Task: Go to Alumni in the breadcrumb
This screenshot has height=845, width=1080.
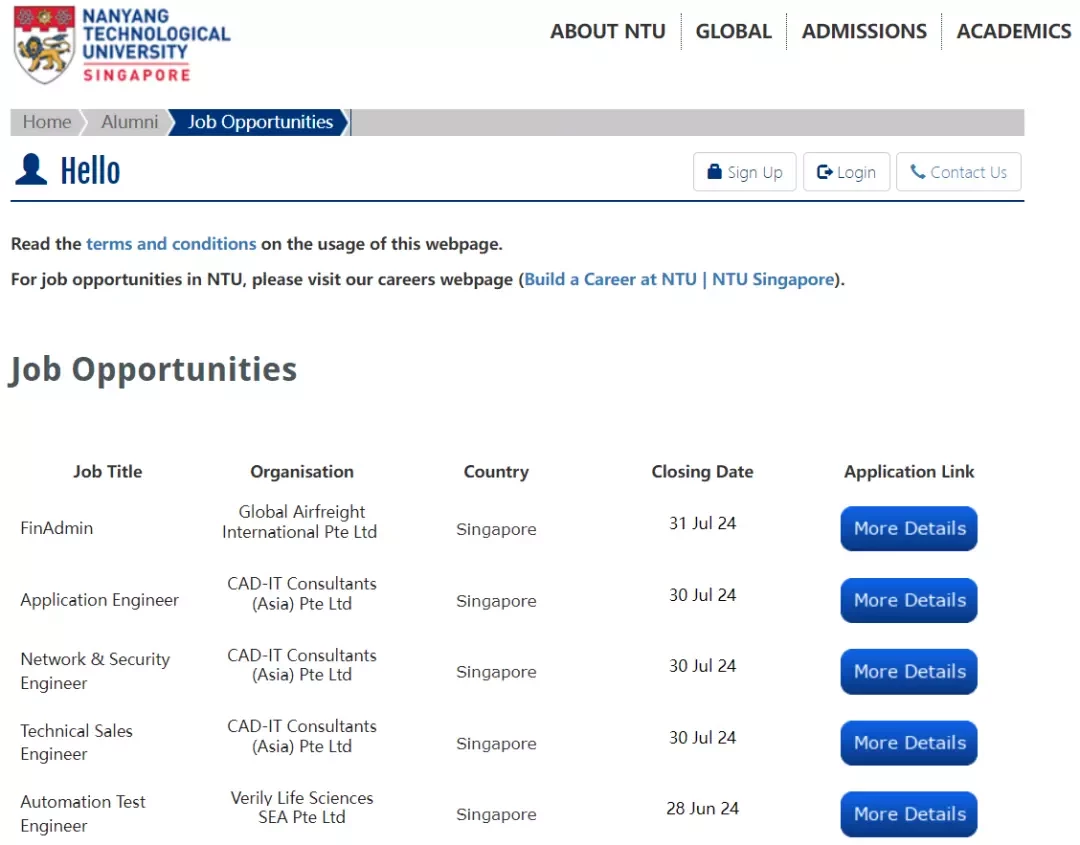Action: pyautogui.click(x=129, y=122)
